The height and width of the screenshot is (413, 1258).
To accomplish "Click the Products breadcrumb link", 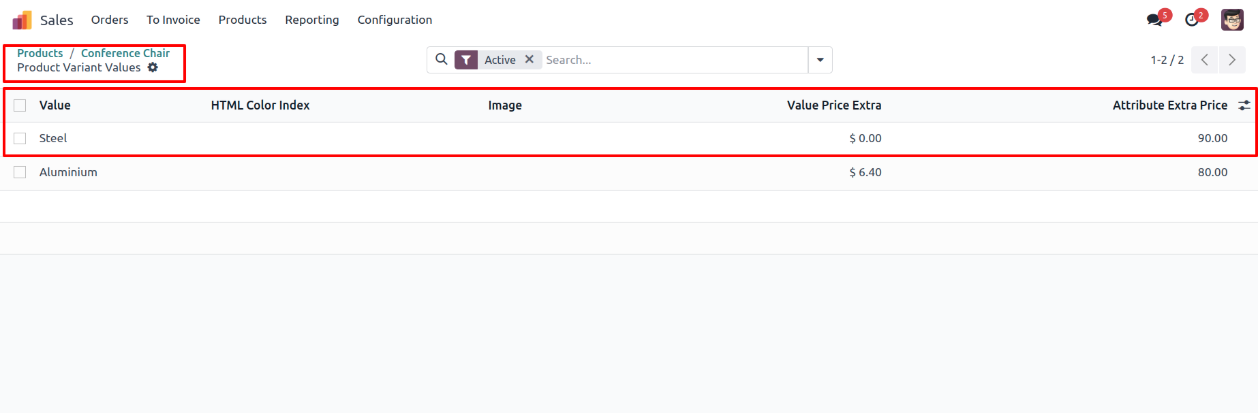I will [40, 53].
